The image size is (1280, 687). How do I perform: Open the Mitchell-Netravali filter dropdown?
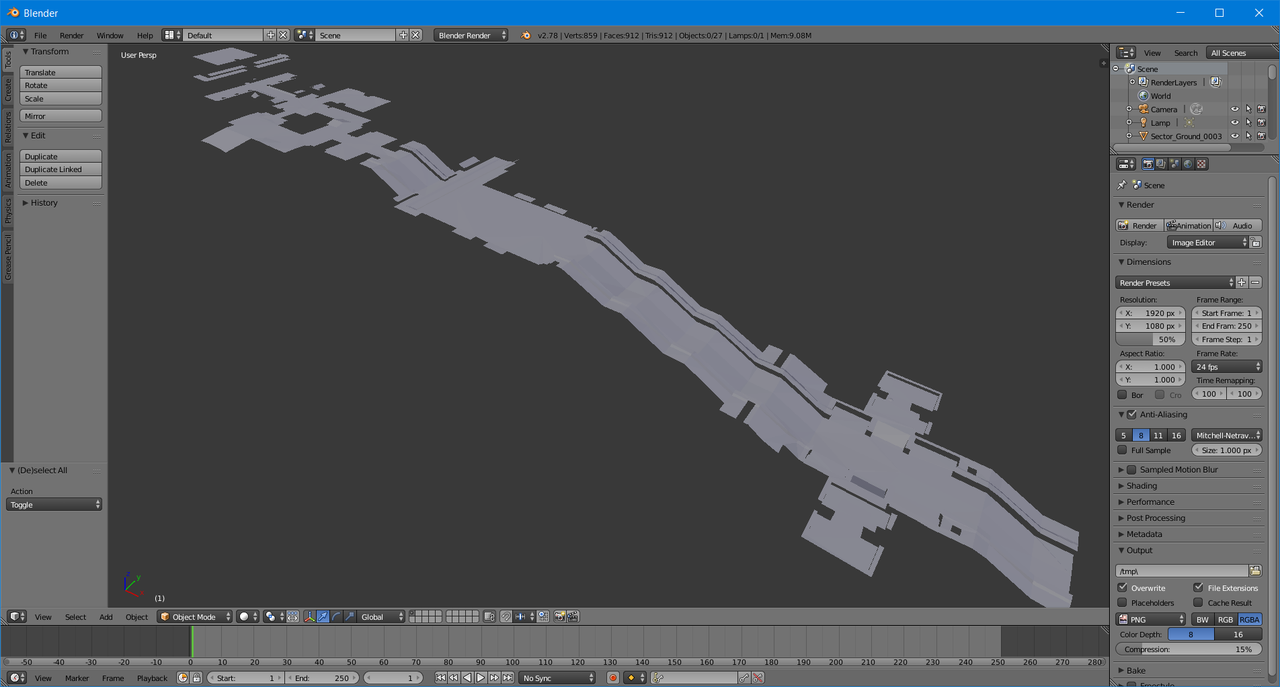coord(1227,435)
